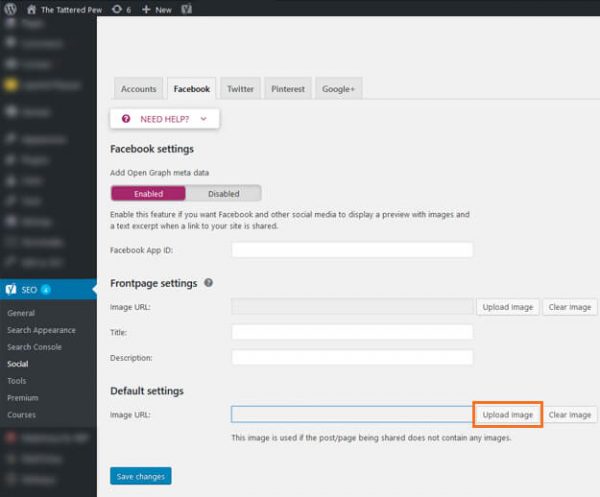This screenshot has width=600, height=497.
Task: Click The Tattered Pew site name
Action: click(x=72, y=10)
